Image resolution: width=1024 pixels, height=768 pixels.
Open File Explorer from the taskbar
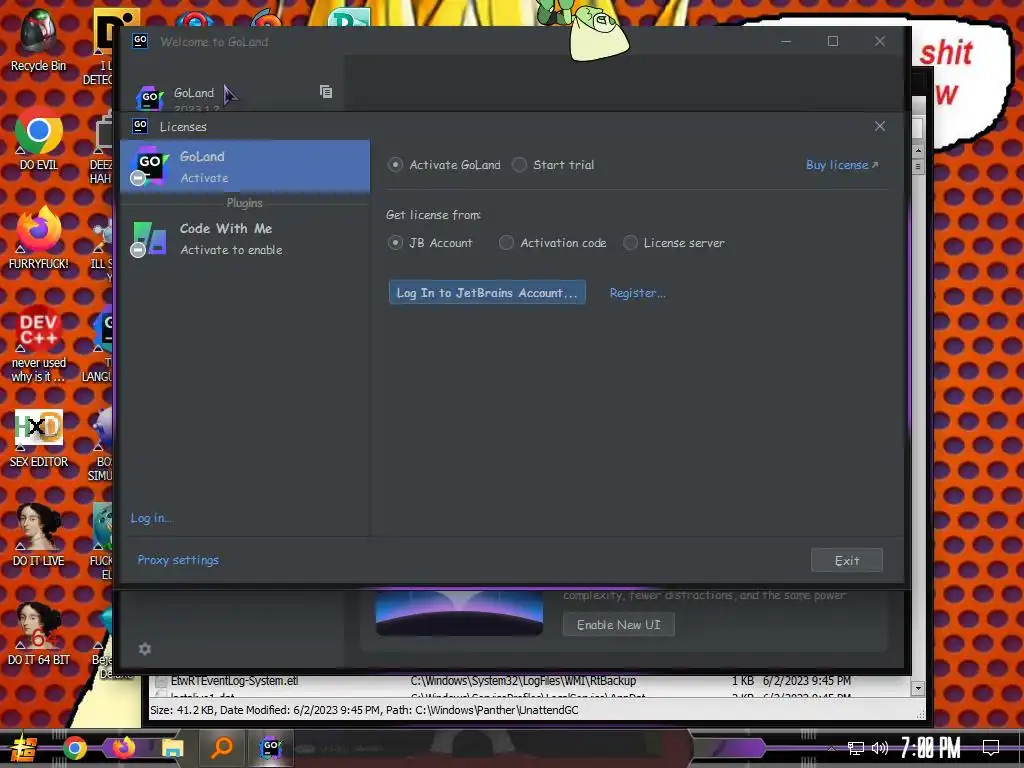[x=172, y=748]
